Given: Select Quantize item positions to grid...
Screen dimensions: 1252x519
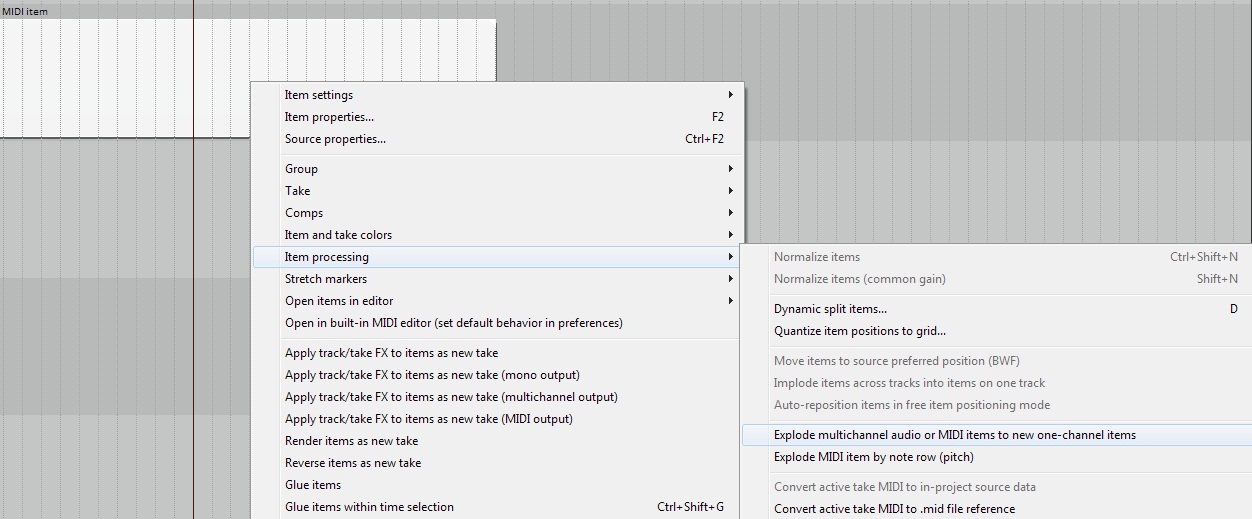Looking at the screenshot, I should coord(996,331).
